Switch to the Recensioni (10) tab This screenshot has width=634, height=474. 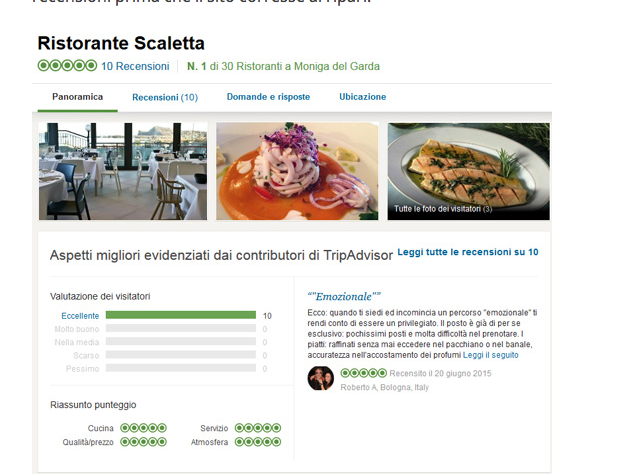[x=165, y=97]
